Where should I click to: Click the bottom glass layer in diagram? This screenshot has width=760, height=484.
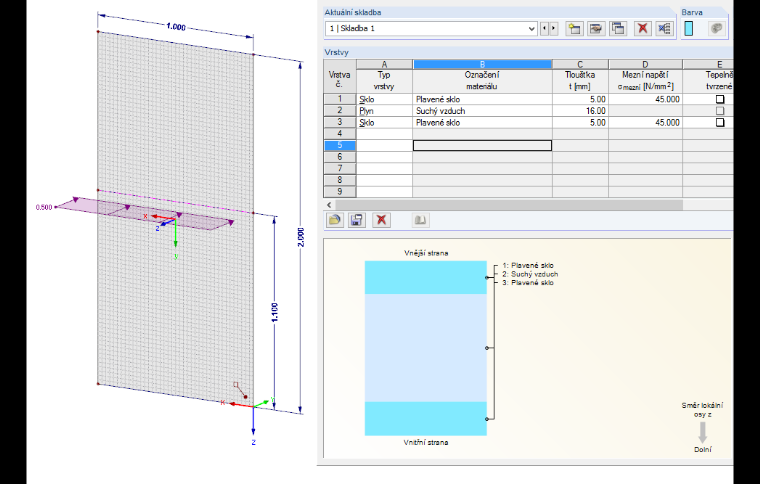tap(426, 419)
